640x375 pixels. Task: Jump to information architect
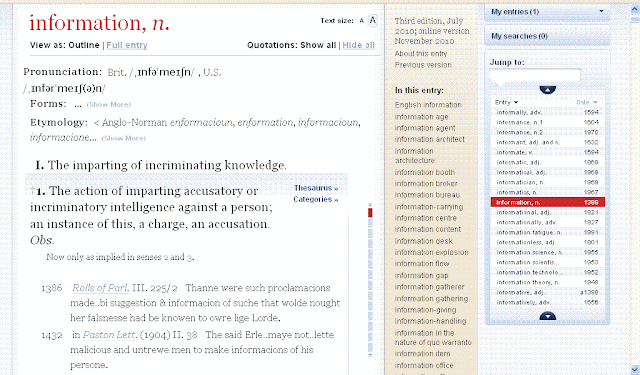[x=429, y=140]
